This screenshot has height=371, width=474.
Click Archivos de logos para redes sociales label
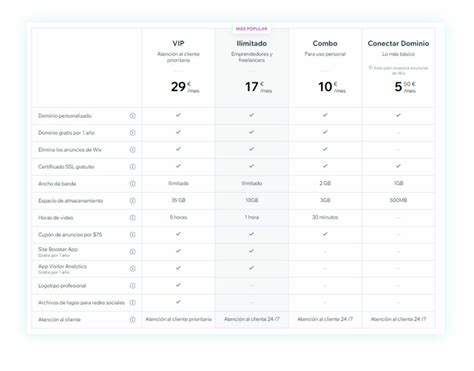(x=81, y=303)
